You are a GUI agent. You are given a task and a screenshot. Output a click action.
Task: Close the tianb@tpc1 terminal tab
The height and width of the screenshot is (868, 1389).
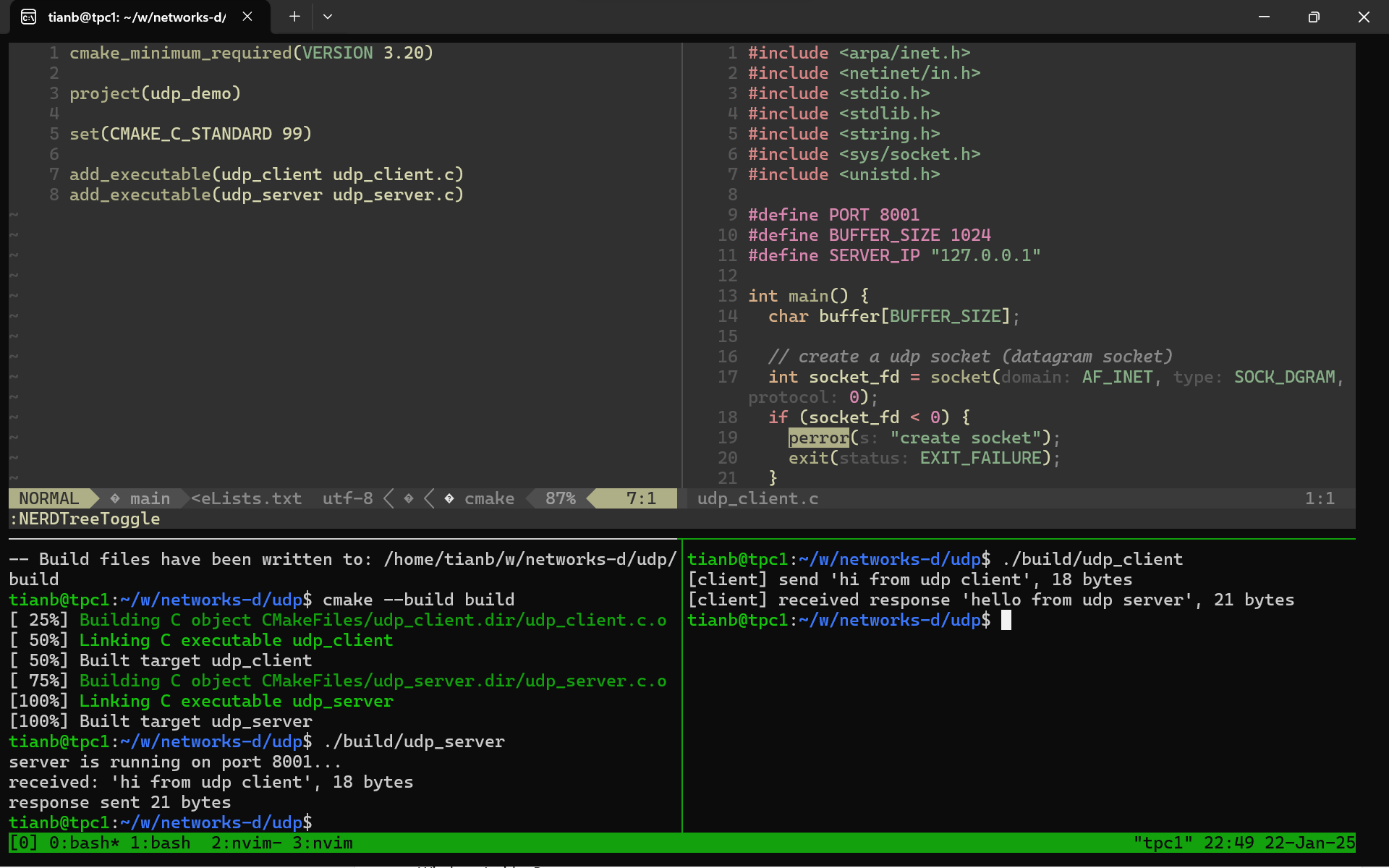[247, 17]
